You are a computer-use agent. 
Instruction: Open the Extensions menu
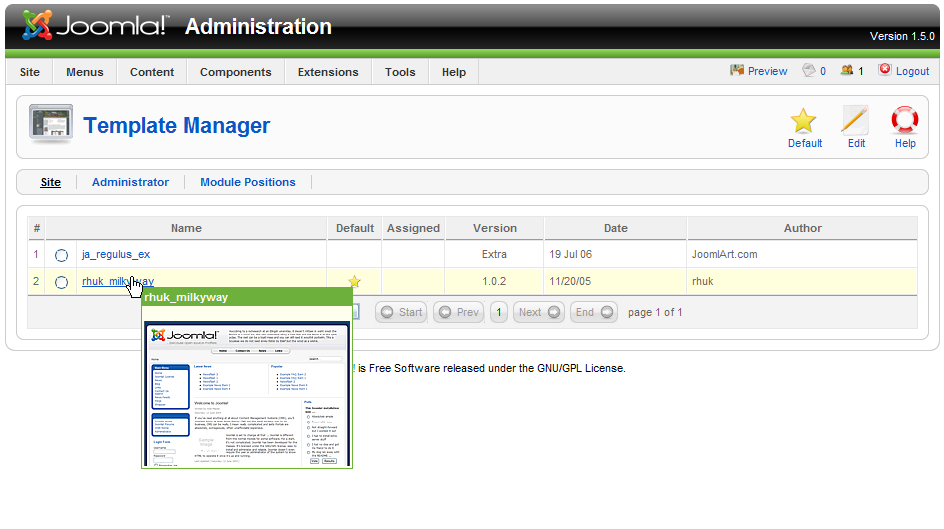point(328,72)
